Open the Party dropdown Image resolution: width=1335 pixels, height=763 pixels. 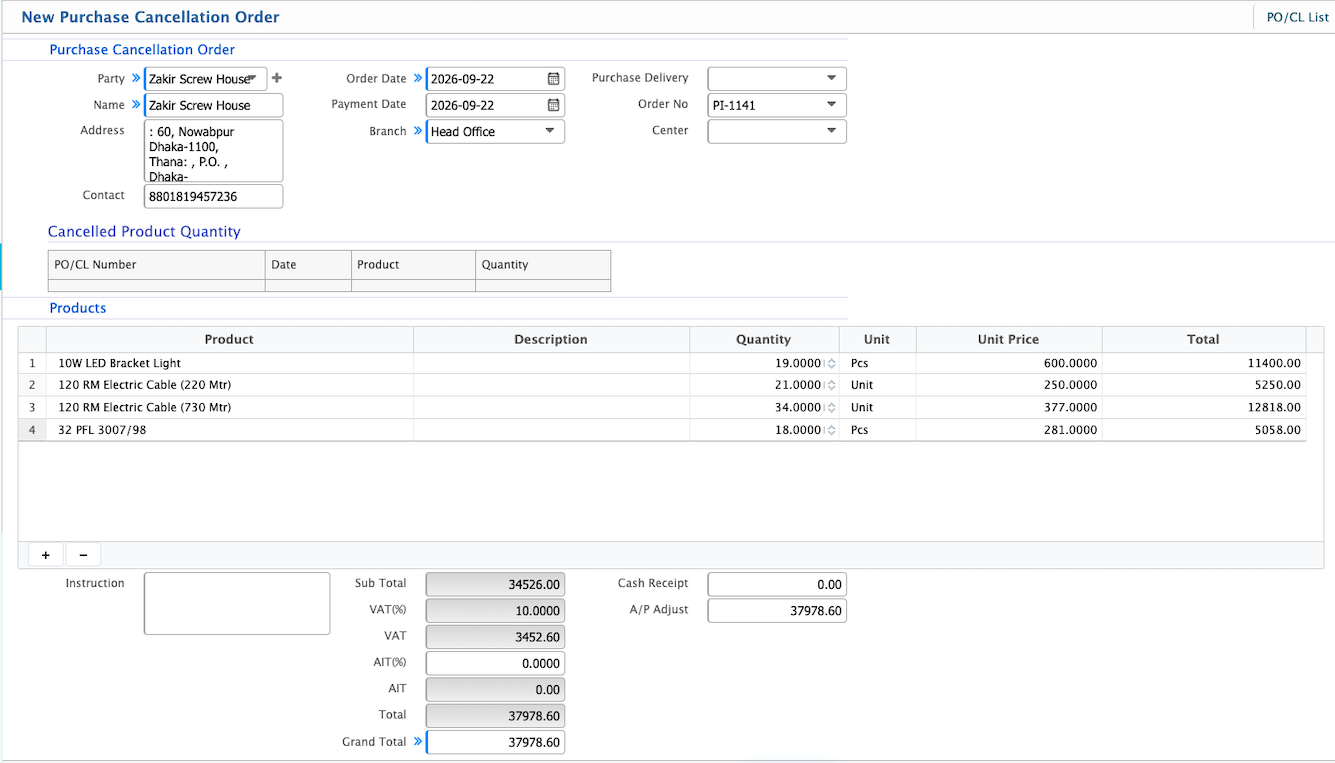[x=254, y=78]
